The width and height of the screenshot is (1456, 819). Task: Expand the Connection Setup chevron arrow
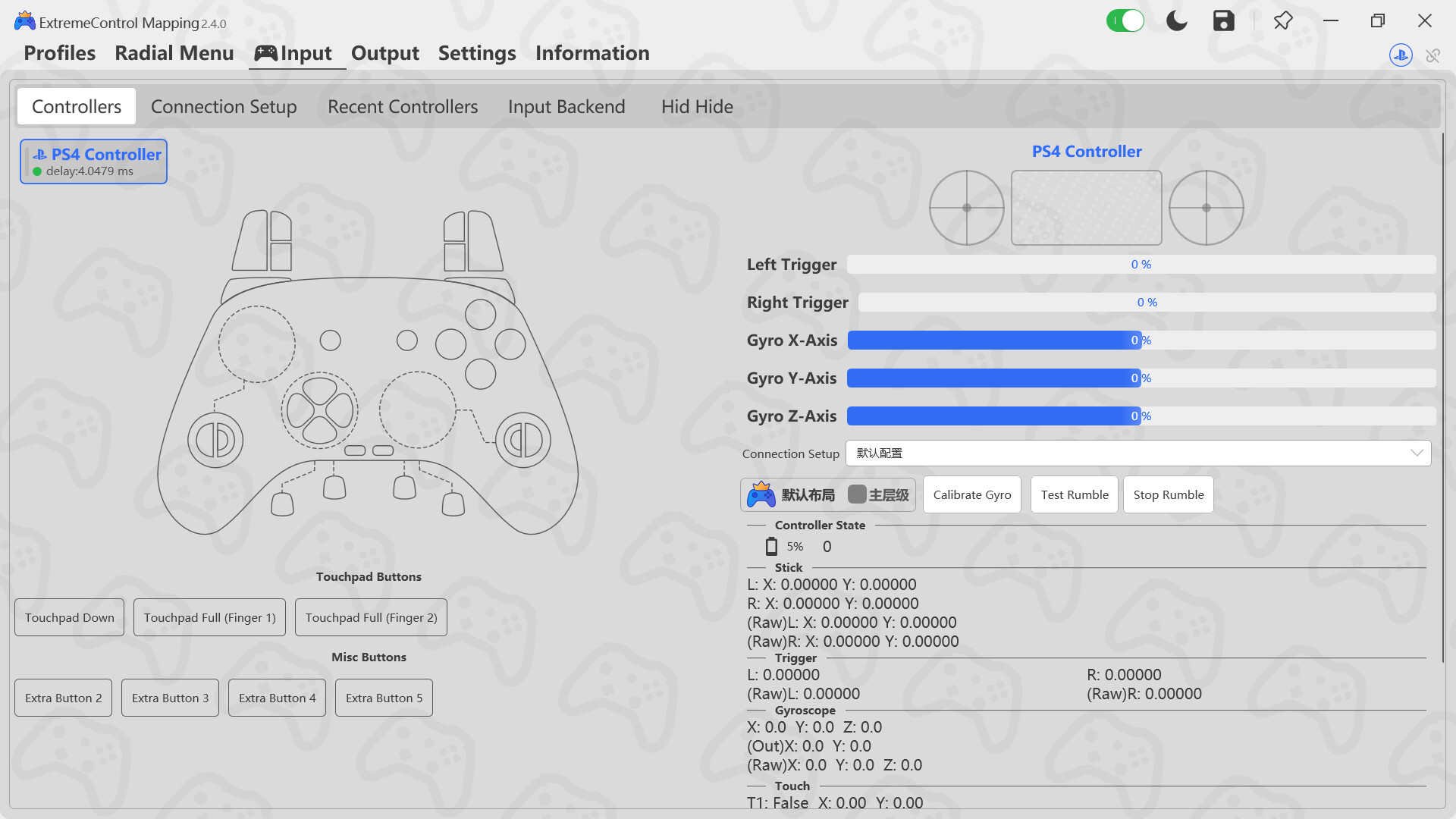[1417, 453]
